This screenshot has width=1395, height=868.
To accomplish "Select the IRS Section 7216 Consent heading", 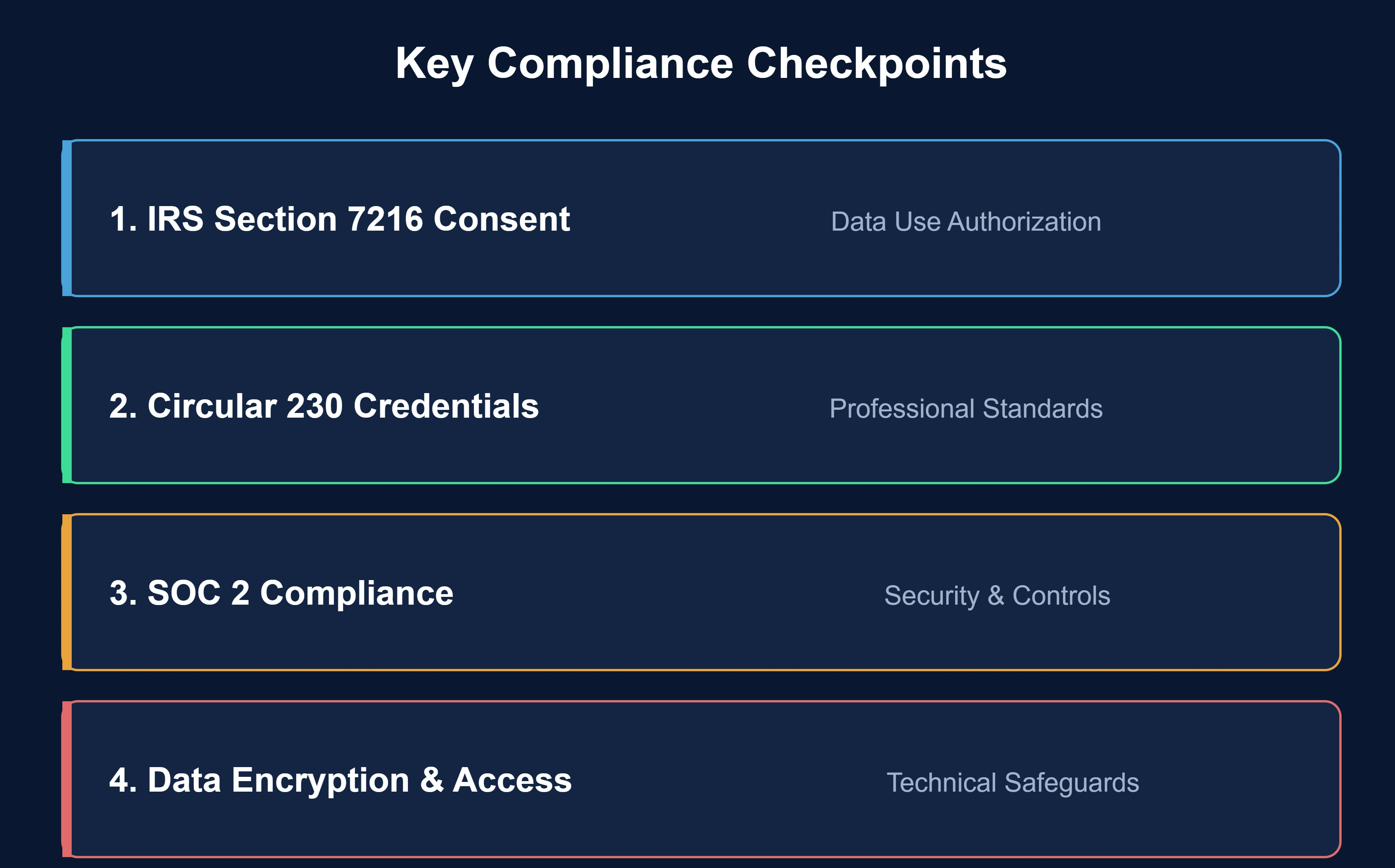I will point(340,219).
